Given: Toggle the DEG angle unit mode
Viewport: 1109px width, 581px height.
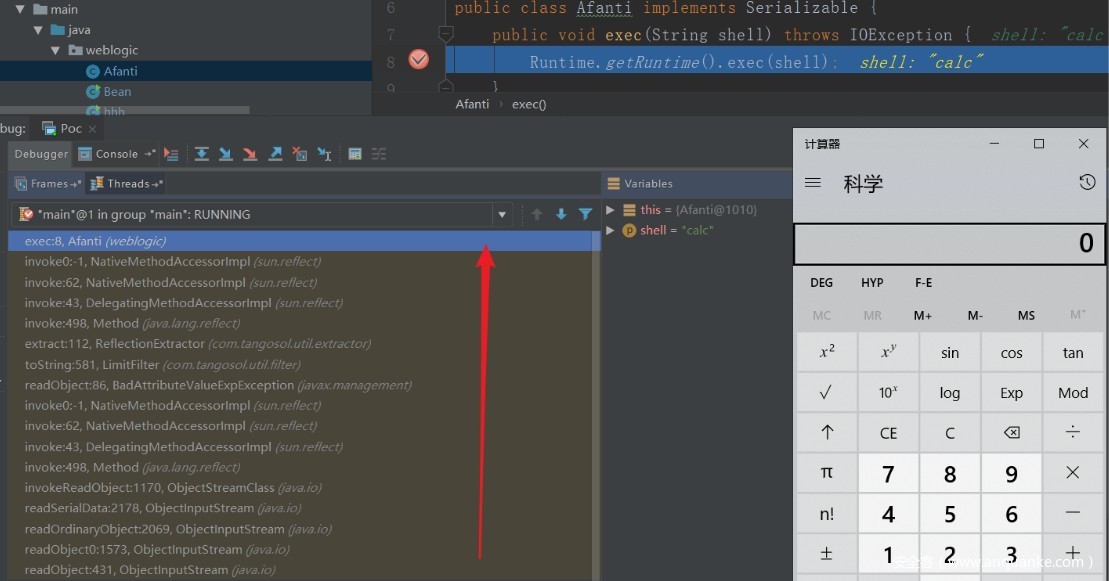Looking at the screenshot, I should (821, 283).
